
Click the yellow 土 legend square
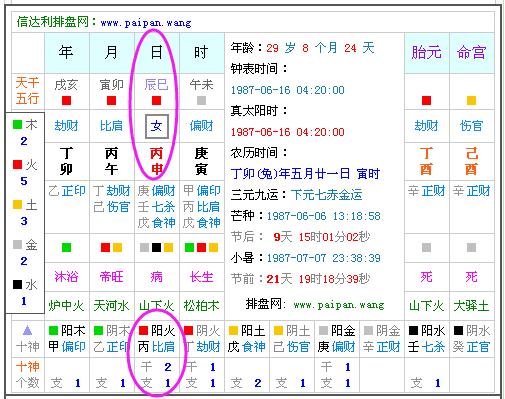(x=17, y=204)
